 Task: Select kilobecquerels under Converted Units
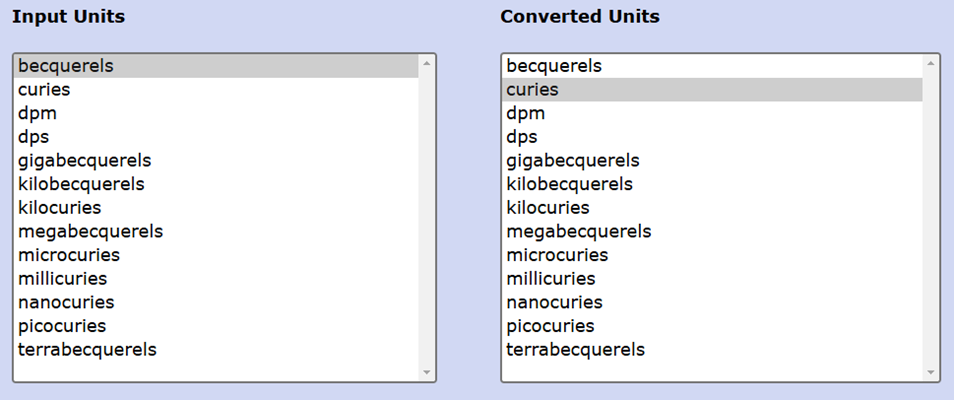coord(569,184)
